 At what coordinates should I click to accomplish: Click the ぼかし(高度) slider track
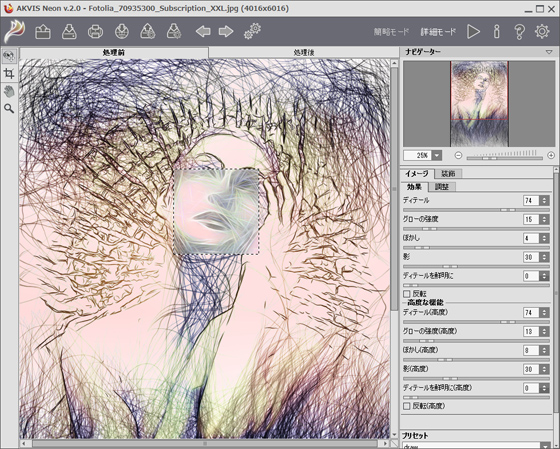point(476,360)
